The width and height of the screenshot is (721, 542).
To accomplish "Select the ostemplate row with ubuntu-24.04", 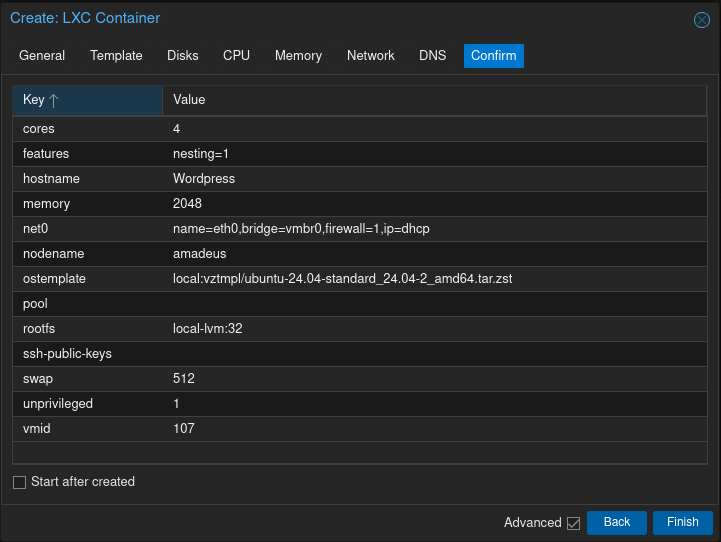I will coord(360,279).
